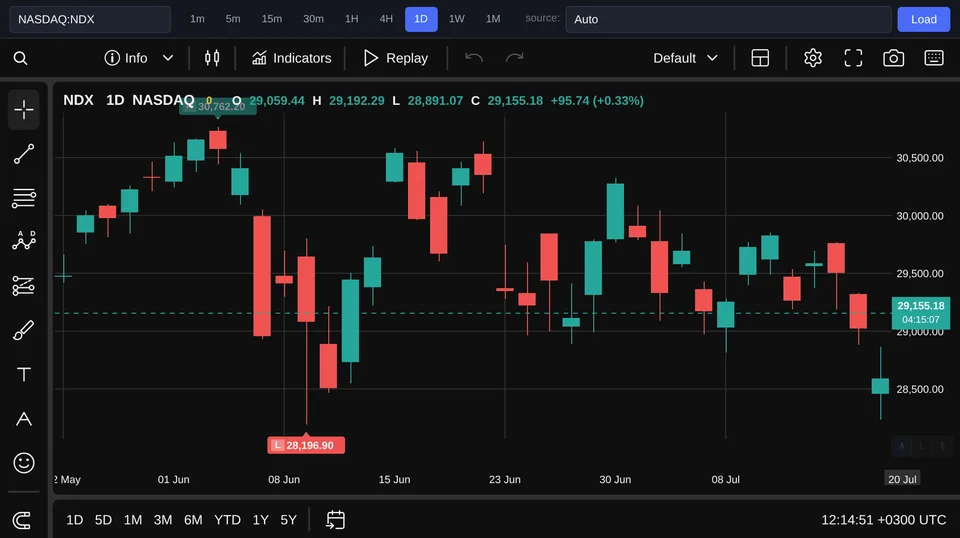Select the brush drawing tool

24,331
